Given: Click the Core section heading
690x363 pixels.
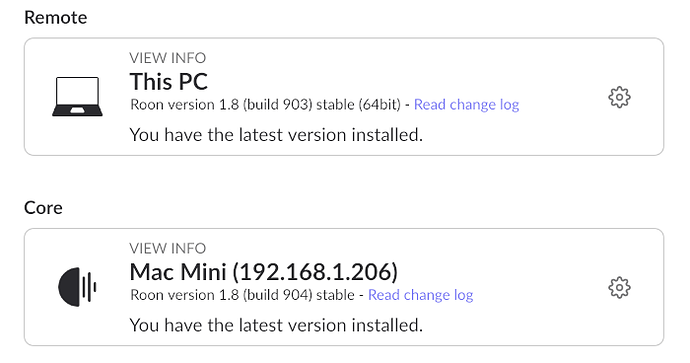Looking at the screenshot, I should [x=43, y=208].
